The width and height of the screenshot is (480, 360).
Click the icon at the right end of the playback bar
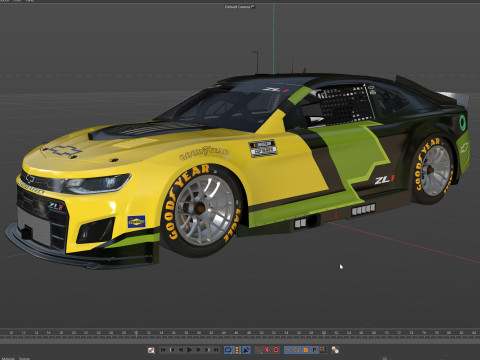click(x=335, y=350)
